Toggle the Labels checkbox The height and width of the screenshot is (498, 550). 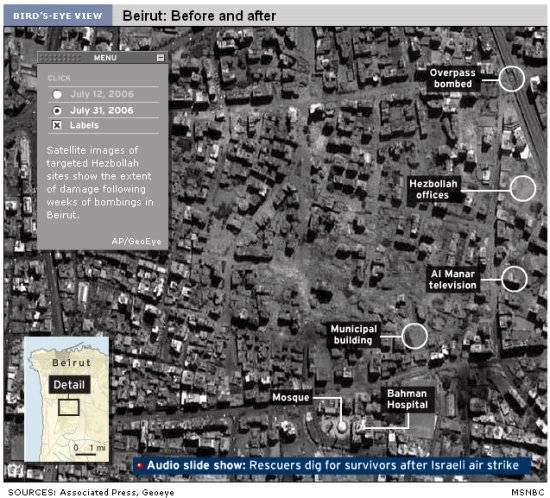click(x=57, y=125)
